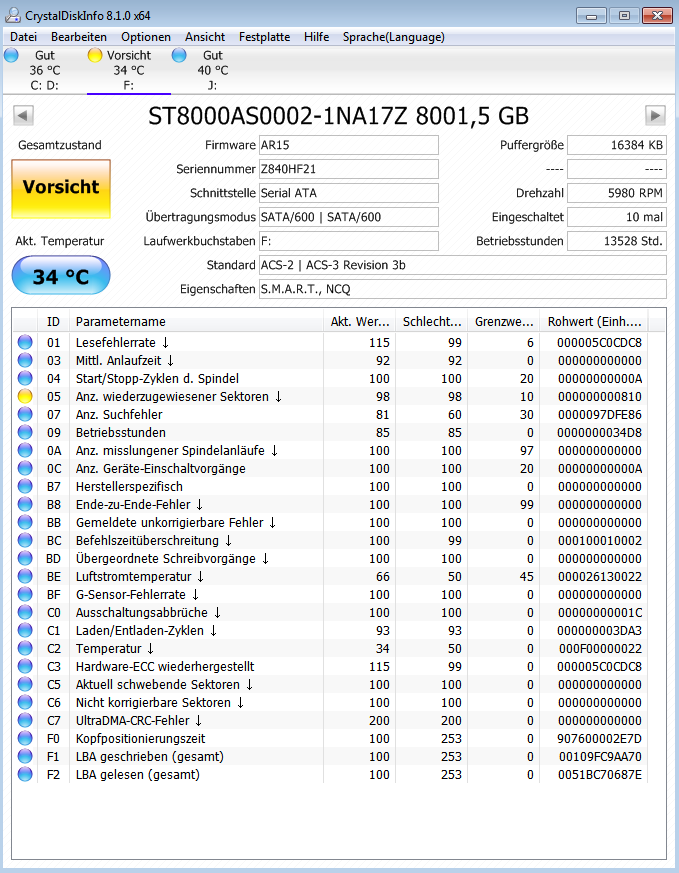Screen dimensions: 679x873
Task: Select the Hardware-ECC wiederhergestellt row text
Action: [x=165, y=666]
